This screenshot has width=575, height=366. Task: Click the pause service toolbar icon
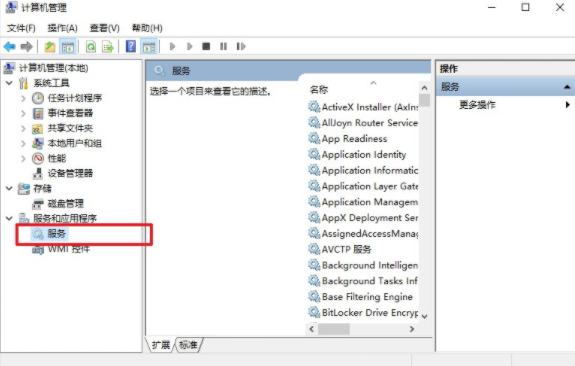point(223,47)
